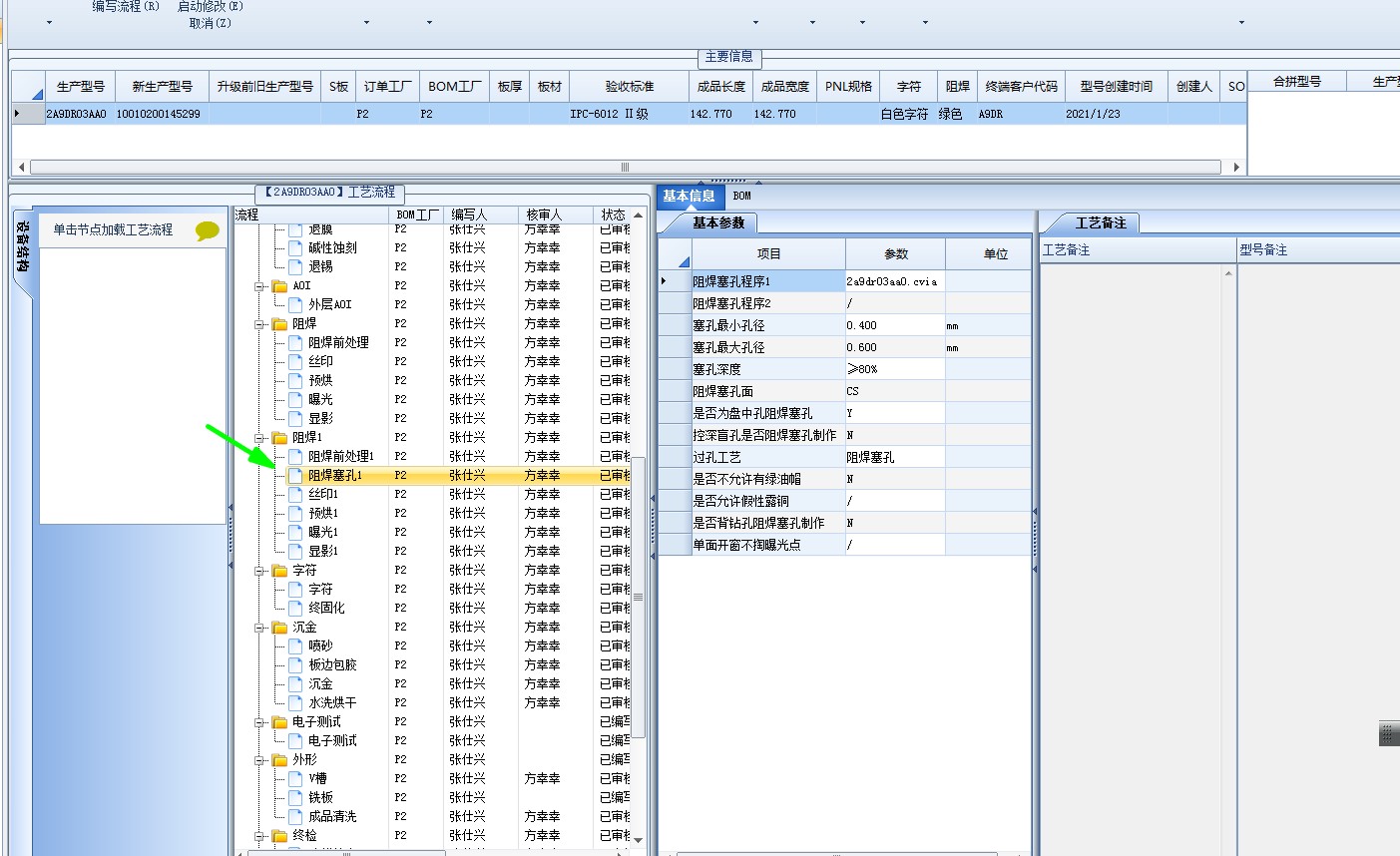Open the 基本参数 sub-tab
The width and height of the screenshot is (1400, 856).
point(718,222)
